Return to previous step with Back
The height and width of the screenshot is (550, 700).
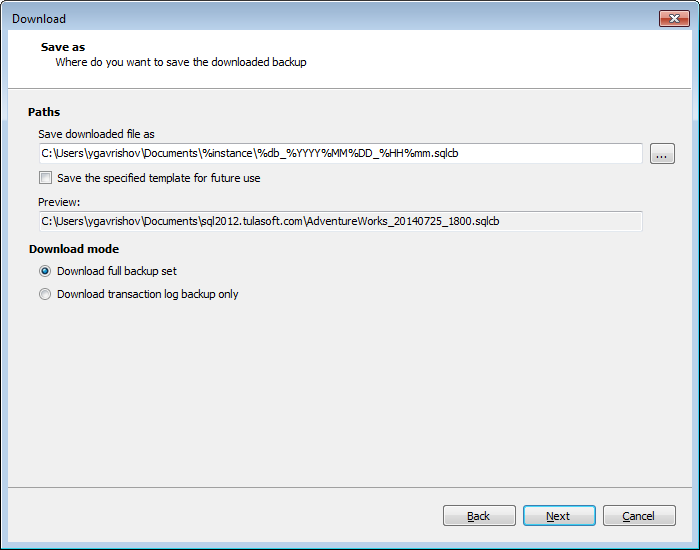(479, 516)
